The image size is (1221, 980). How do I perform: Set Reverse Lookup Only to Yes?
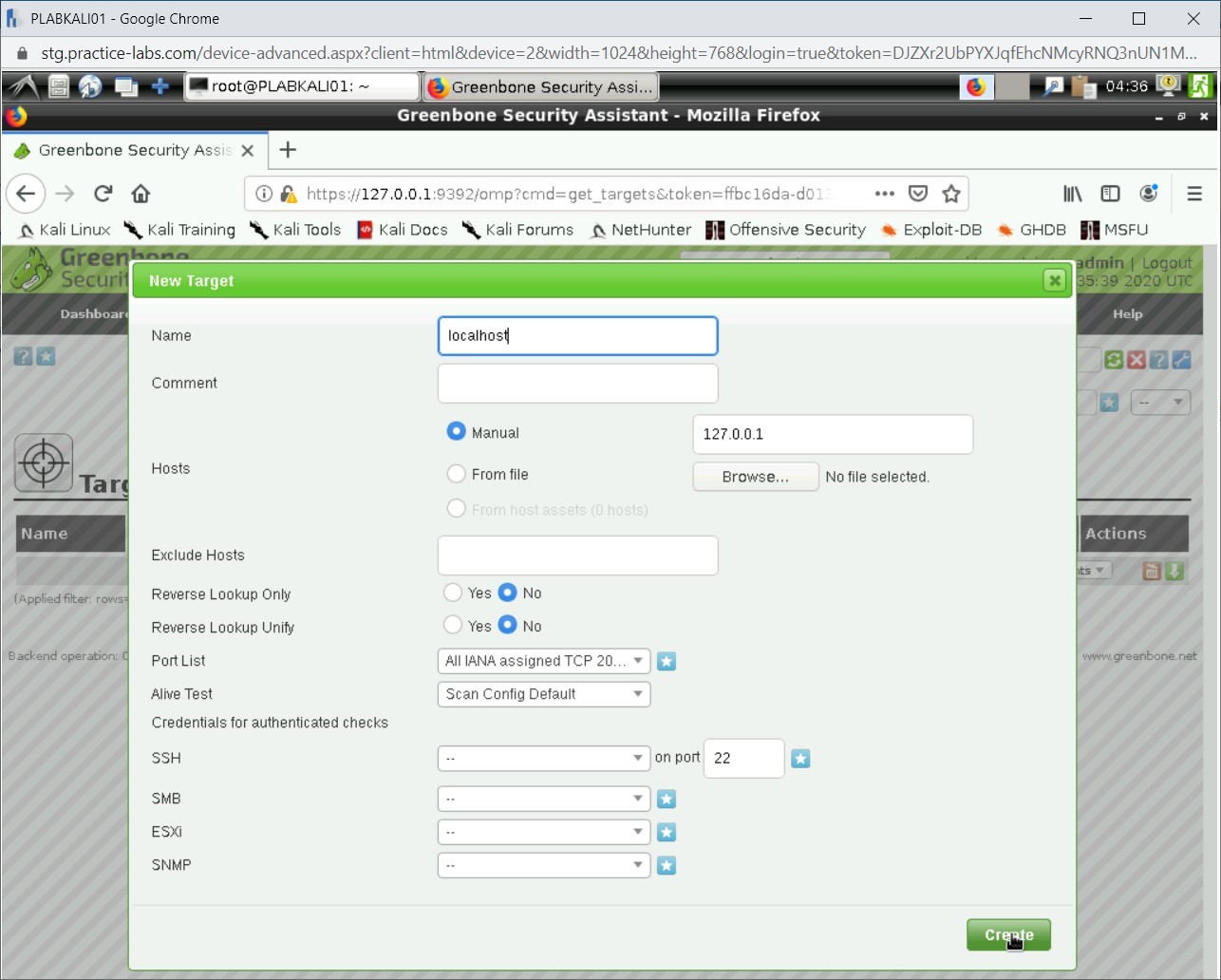pyautogui.click(x=453, y=593)
